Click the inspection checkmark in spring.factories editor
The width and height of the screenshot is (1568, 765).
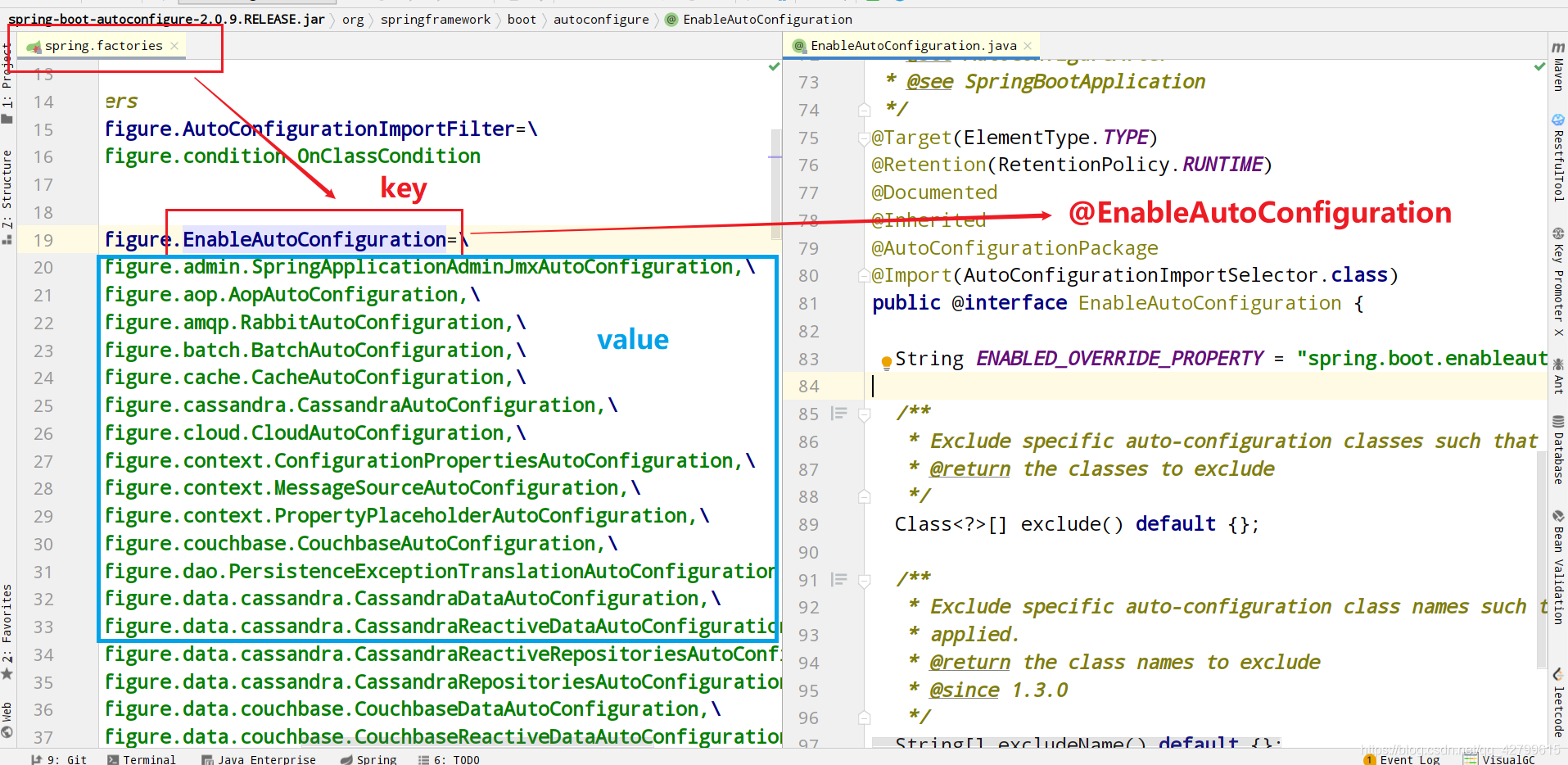(x=774, y=66)
